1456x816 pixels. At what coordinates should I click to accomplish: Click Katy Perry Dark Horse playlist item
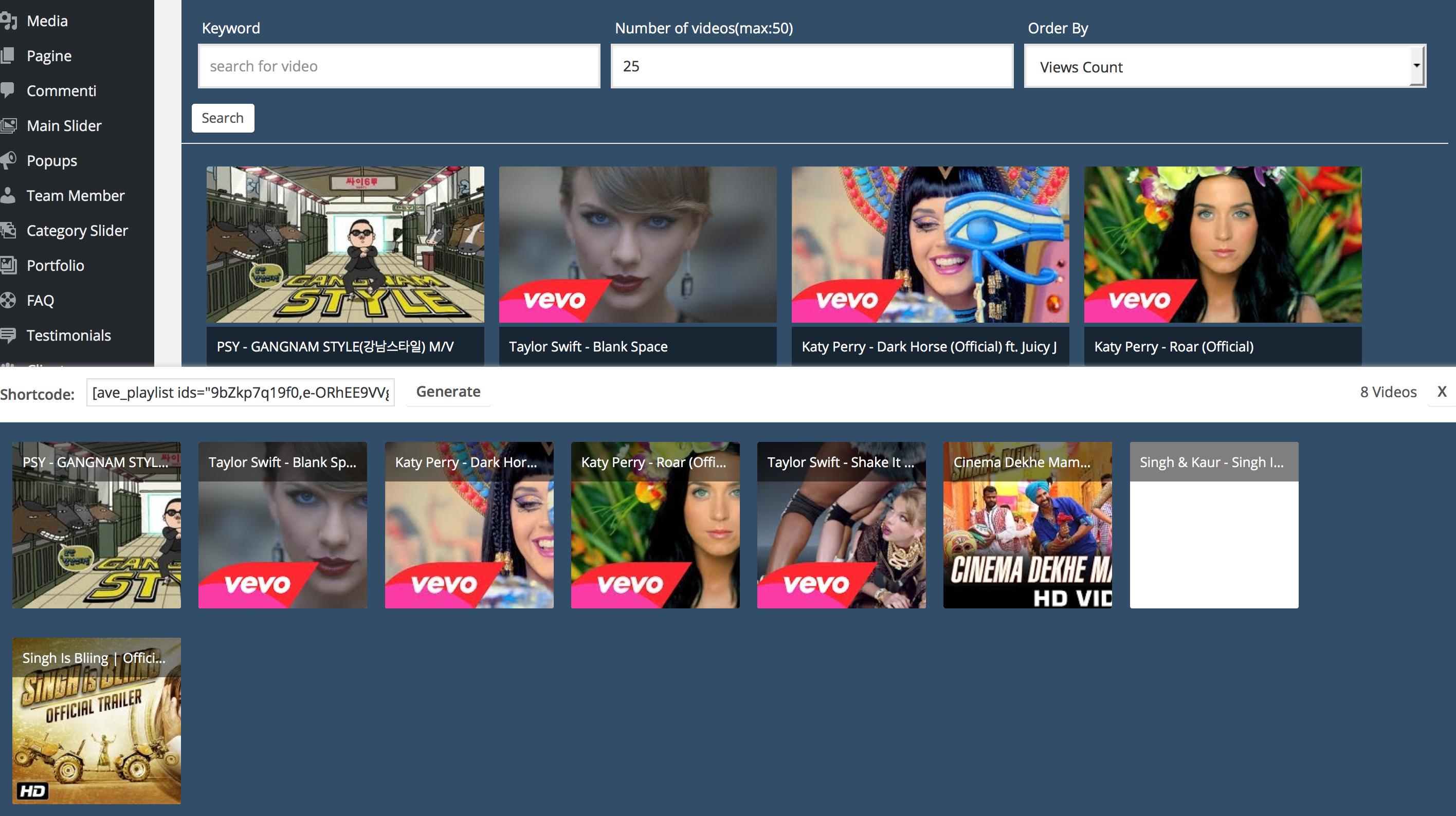[x=469, y=525]
